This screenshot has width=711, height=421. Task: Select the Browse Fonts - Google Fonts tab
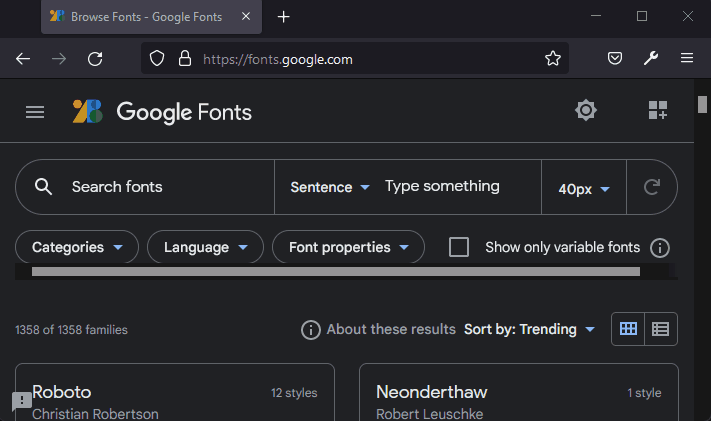click(151, 17)
